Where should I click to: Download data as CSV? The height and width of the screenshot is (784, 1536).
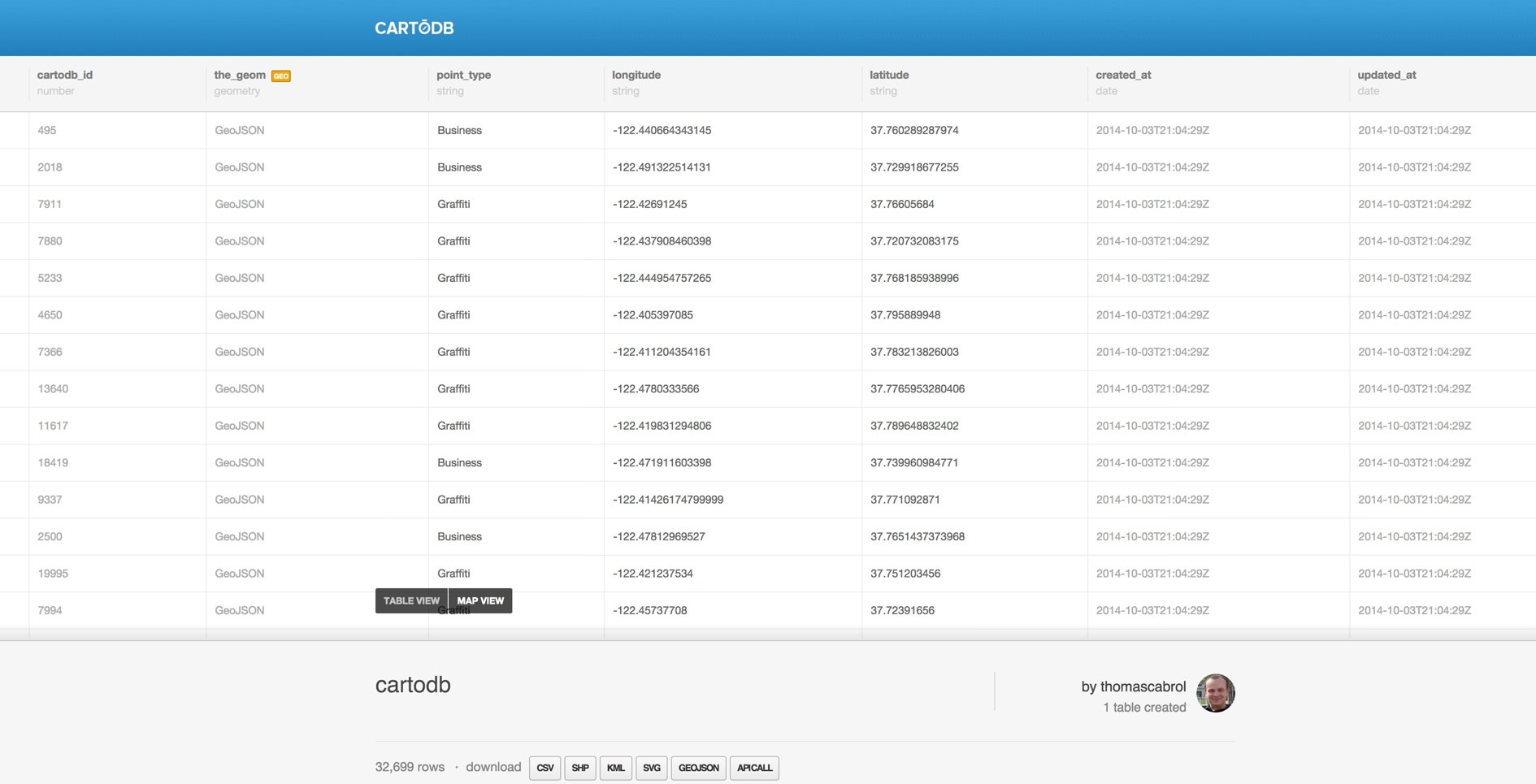545,768
